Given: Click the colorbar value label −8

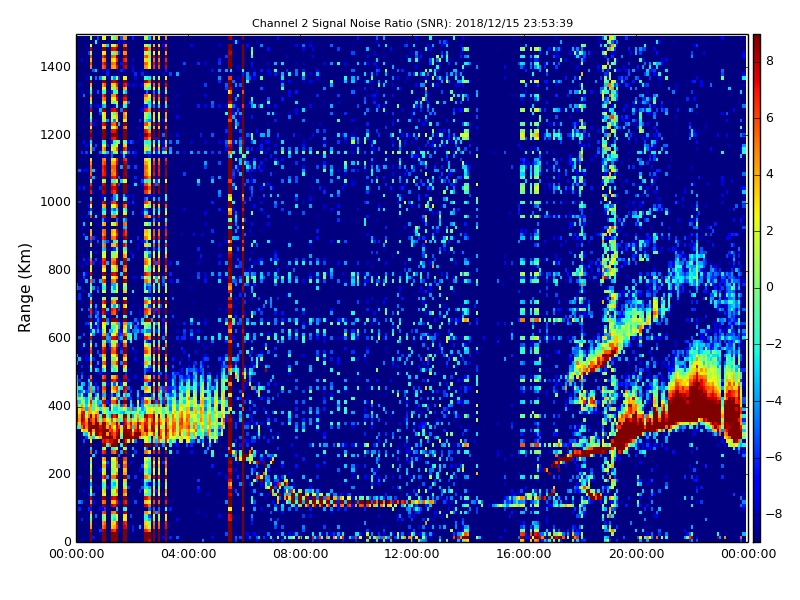Looking at the screenshot, I should (774, 514).
